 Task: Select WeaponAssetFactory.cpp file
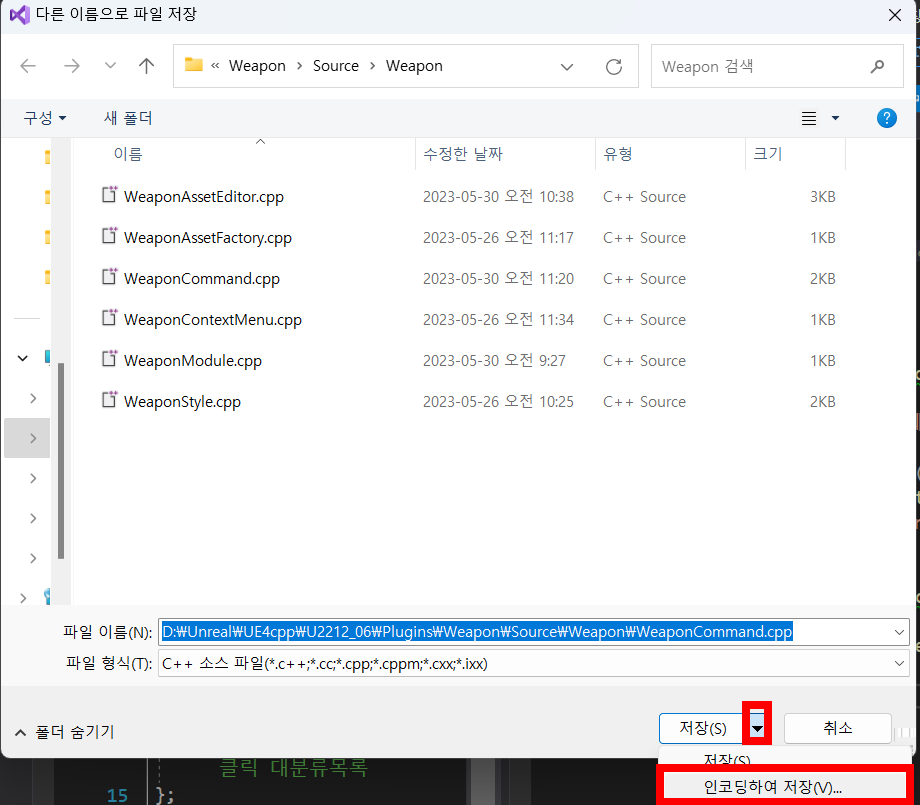point(208,238)
